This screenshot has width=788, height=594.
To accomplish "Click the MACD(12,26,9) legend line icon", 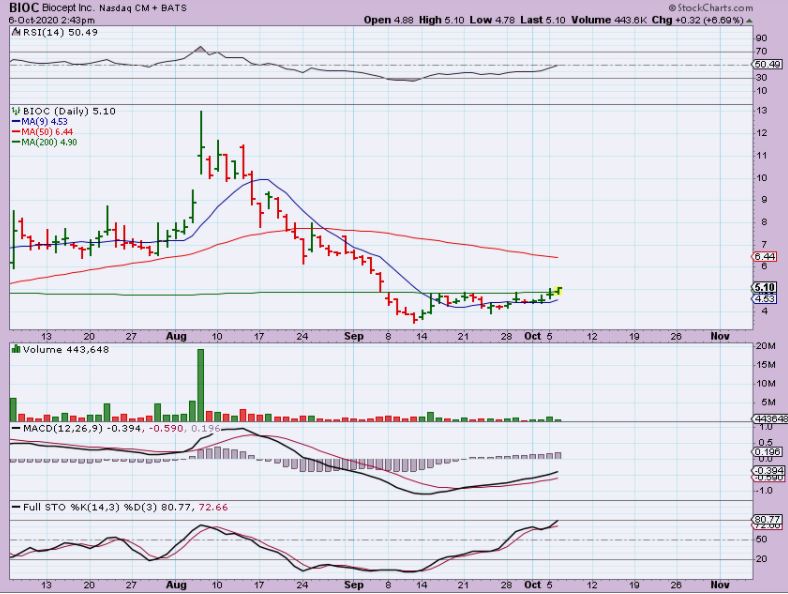I will 13,428.
